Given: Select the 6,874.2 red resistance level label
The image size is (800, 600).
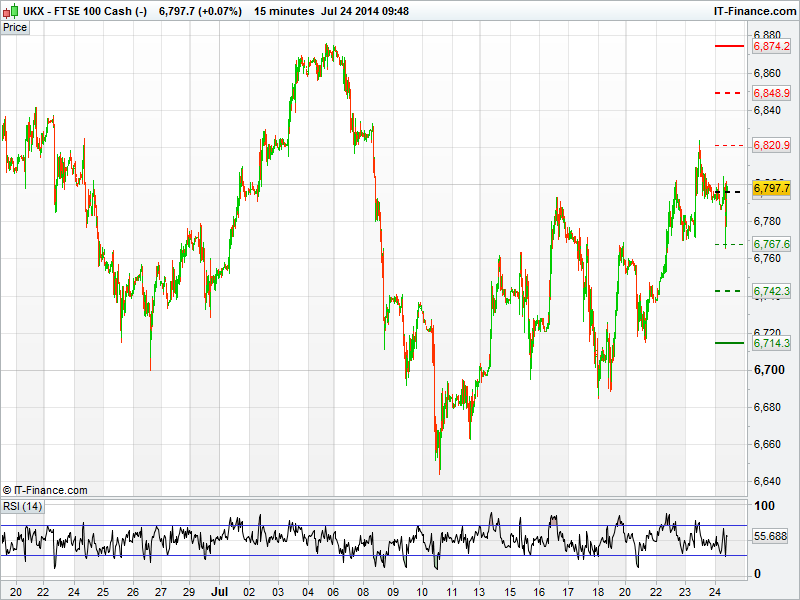Looking at the screenshot, I should [771, 47].
